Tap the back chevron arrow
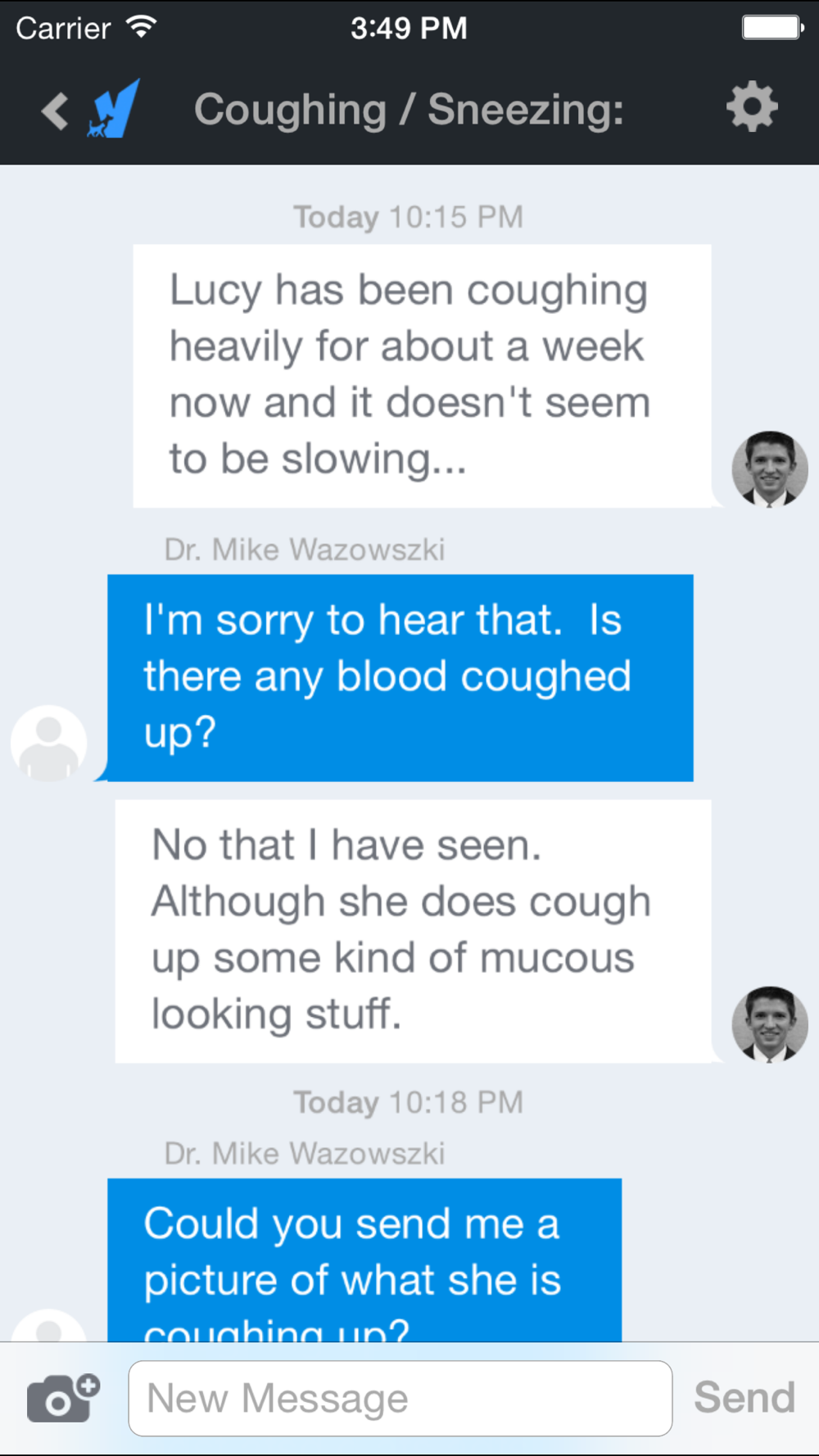This screenshot has width=819, height=1456. (x=55, y=111)
